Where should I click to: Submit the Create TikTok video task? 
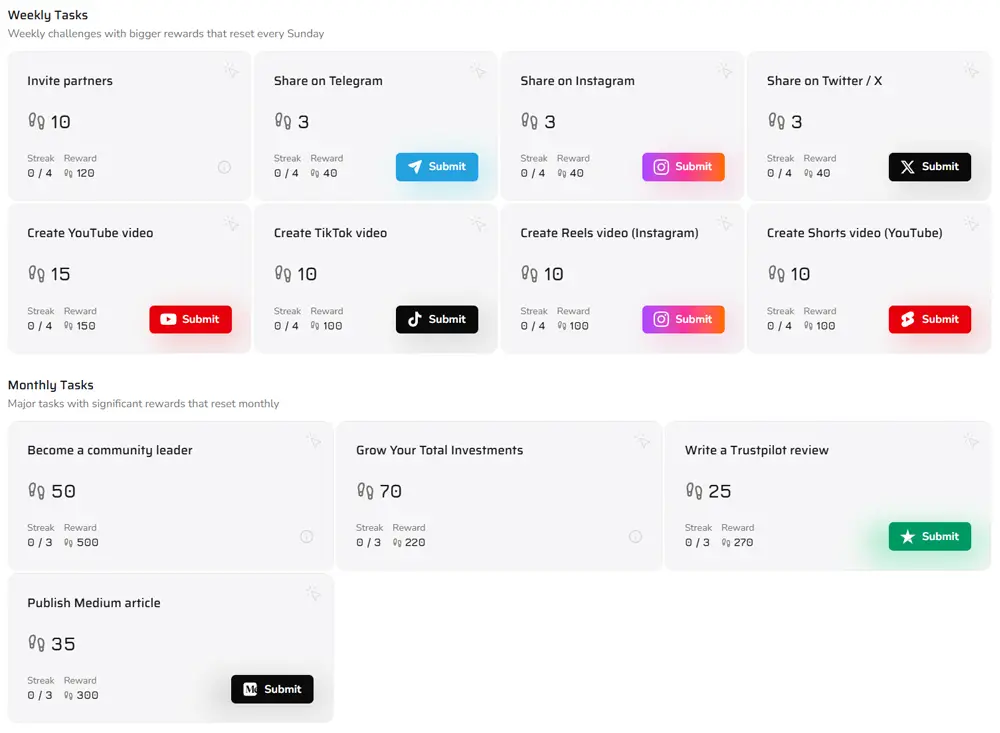[437, 319]
